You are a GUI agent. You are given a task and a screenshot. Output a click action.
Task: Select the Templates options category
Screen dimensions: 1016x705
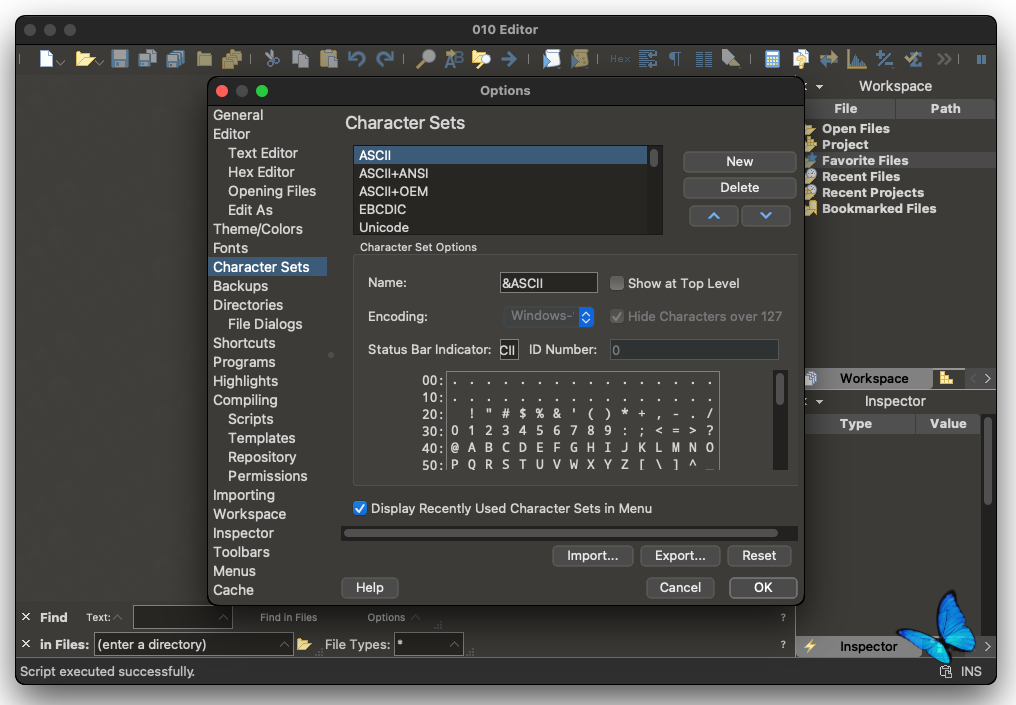tap(262, 439)
